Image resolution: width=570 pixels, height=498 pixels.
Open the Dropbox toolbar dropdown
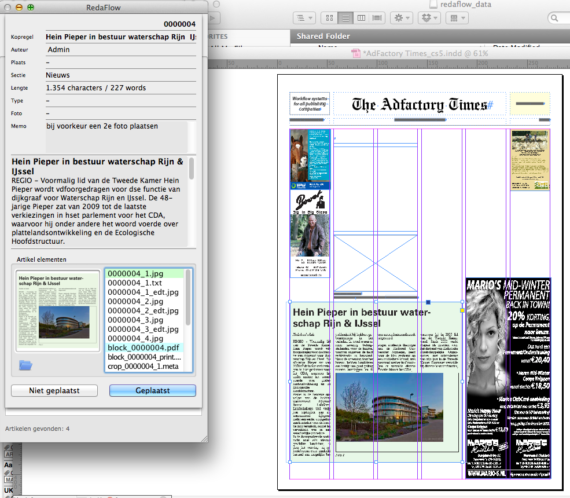click(429, 18)
